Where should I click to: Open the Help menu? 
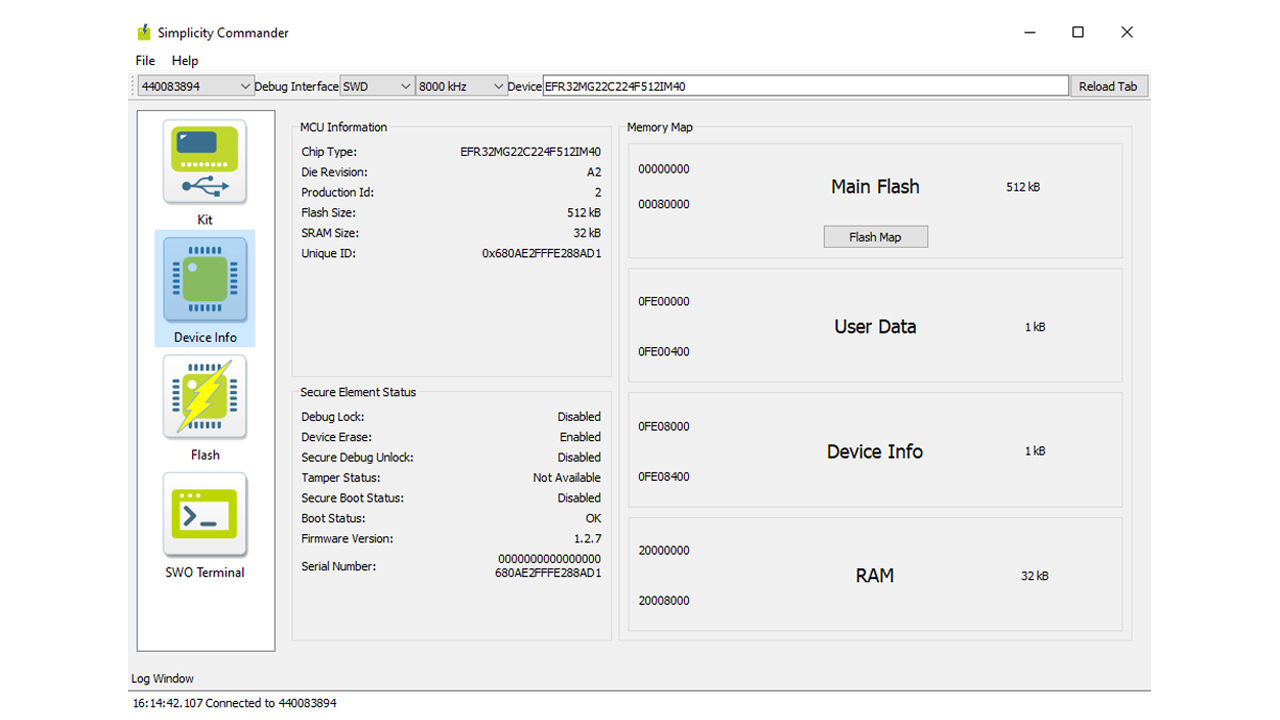click(185, 60)
